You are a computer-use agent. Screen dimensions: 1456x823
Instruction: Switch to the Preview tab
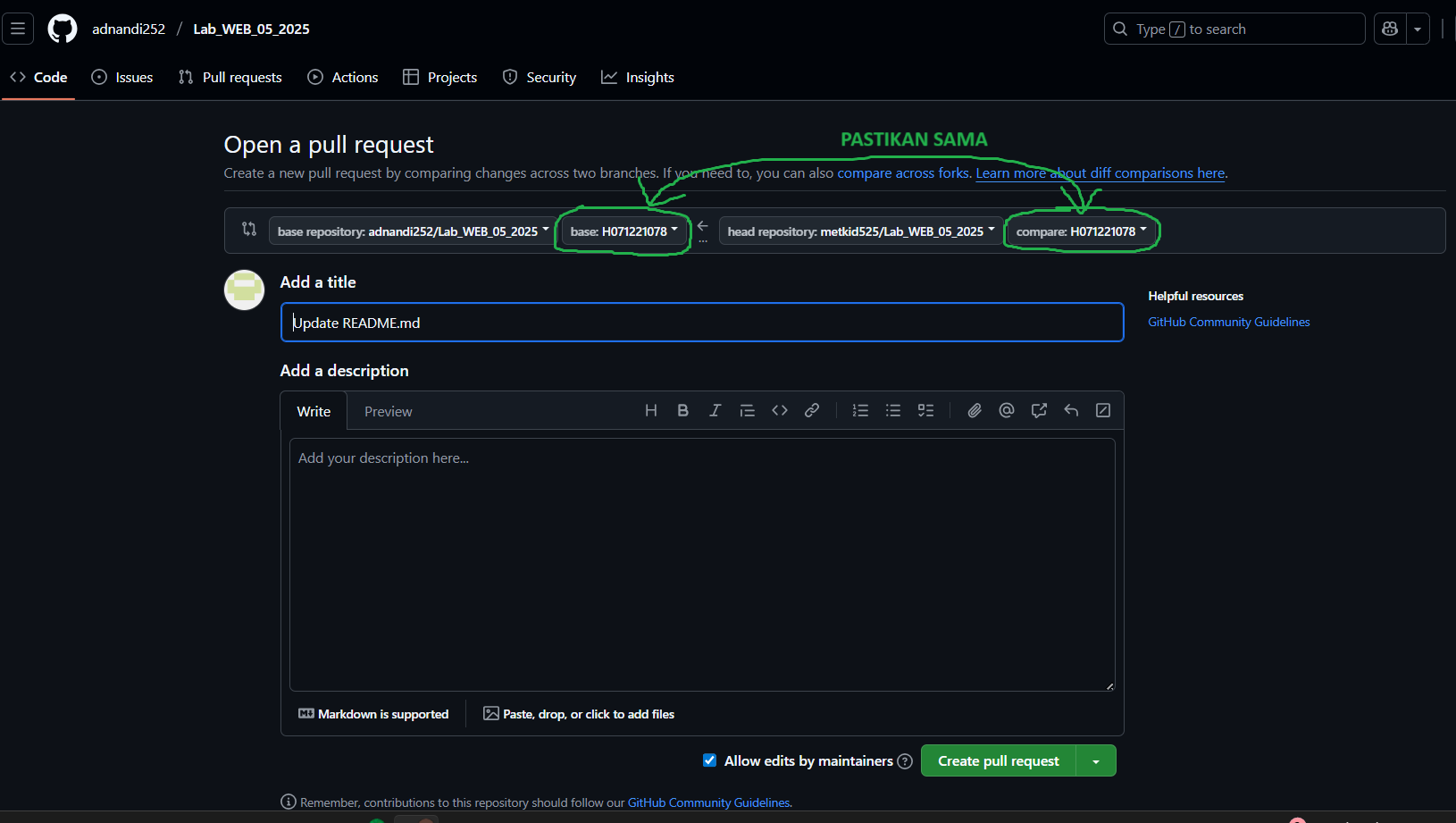tap(389, 411)
